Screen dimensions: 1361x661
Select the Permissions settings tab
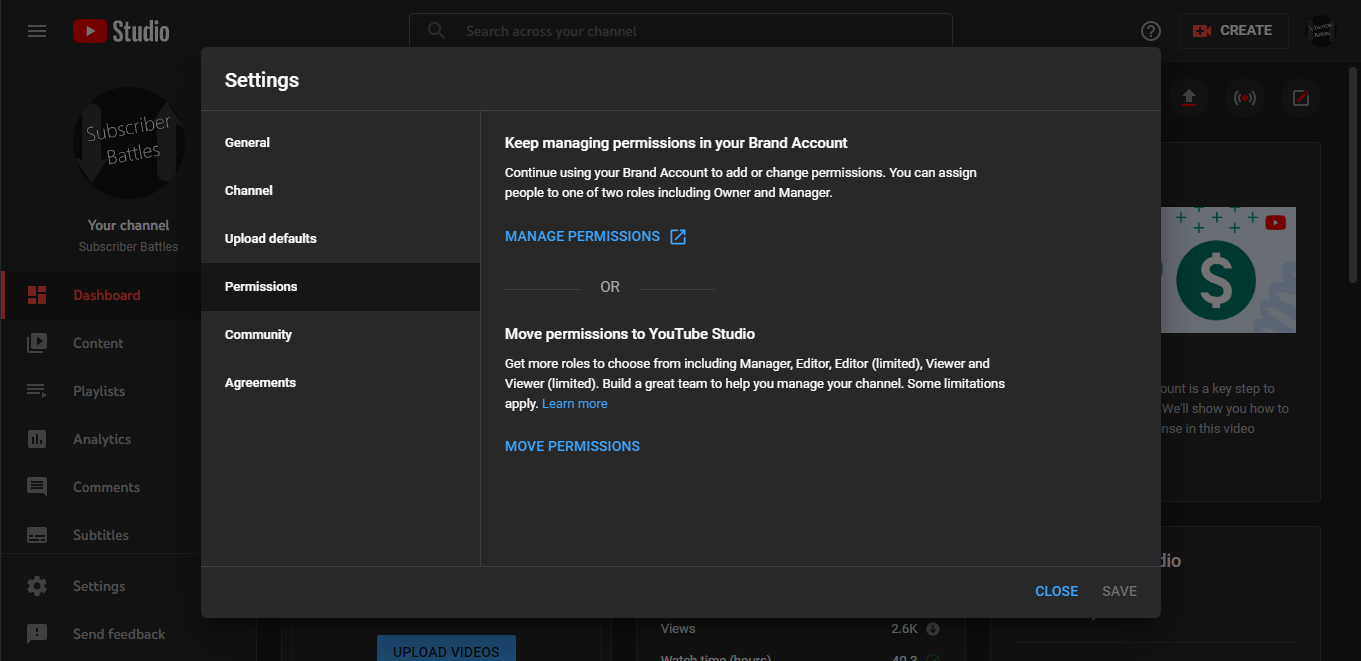[x=341, y=287]
